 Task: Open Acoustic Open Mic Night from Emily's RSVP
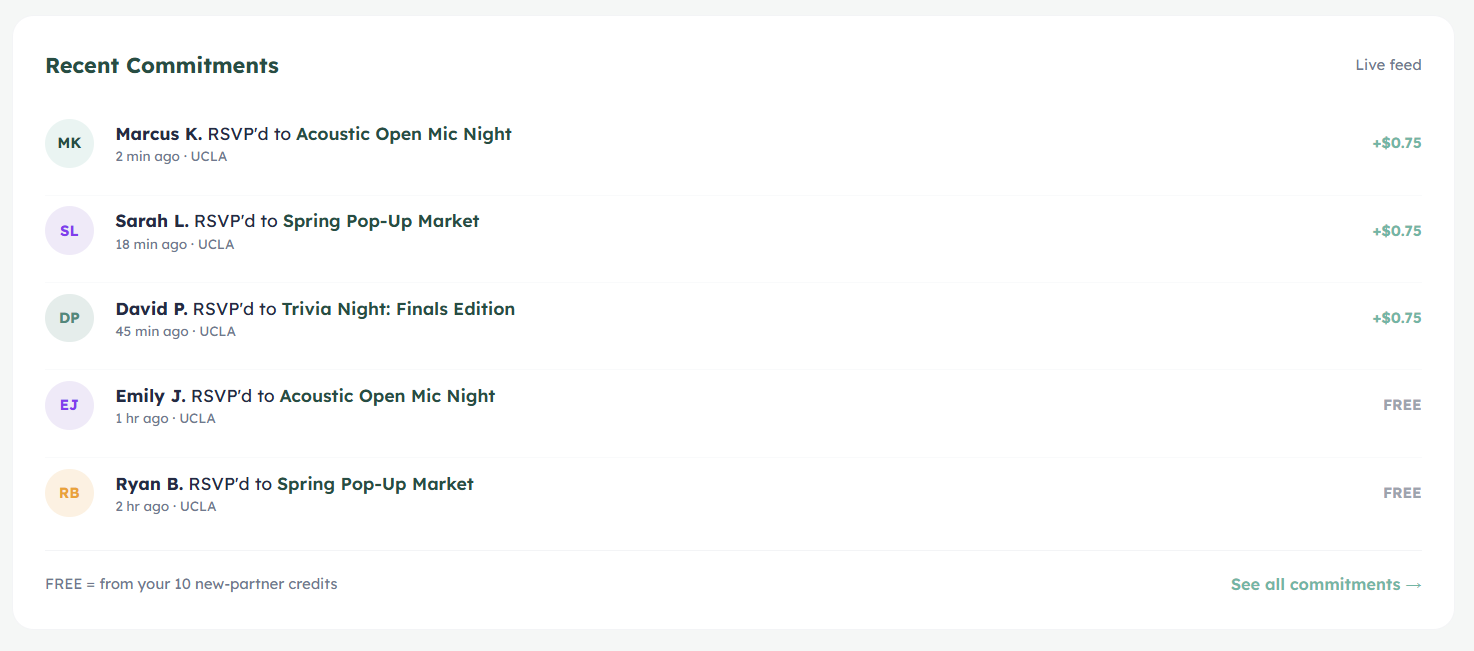[387, 396]
